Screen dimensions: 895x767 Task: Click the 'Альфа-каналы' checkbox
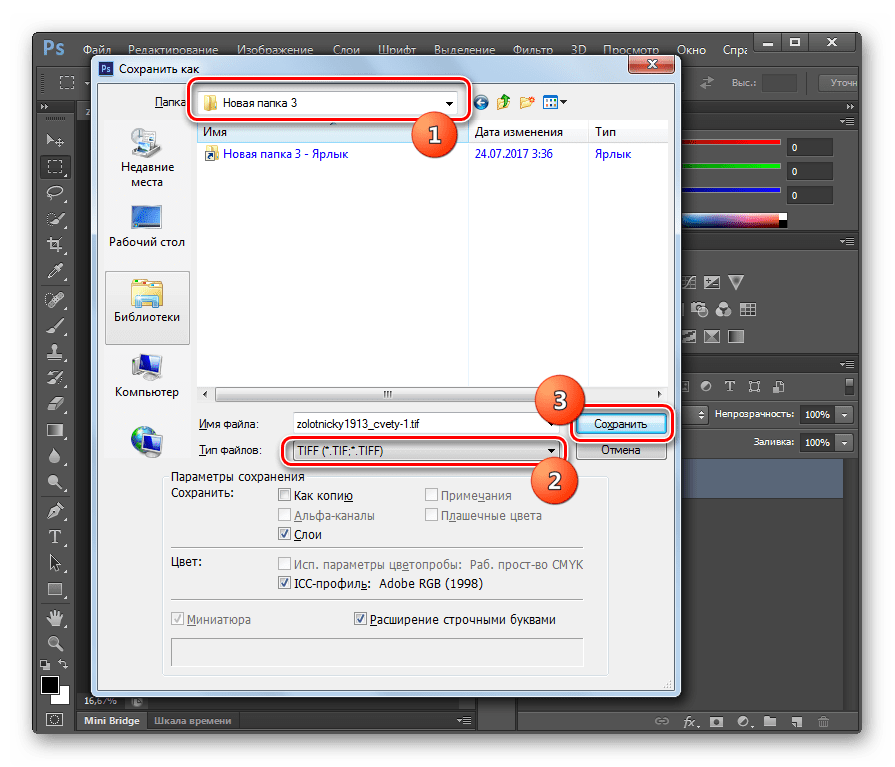click(284, 515)
